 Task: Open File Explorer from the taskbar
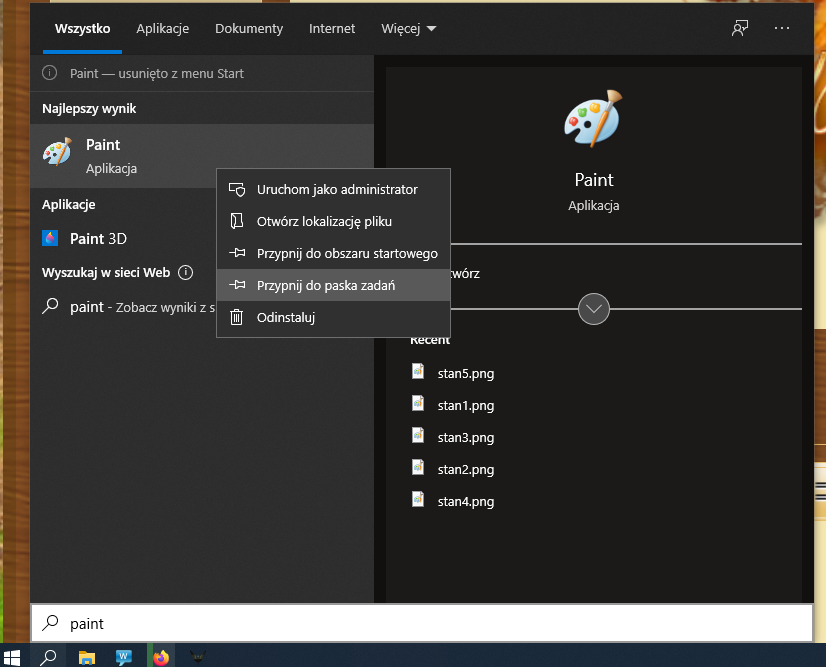pos(86,657)
